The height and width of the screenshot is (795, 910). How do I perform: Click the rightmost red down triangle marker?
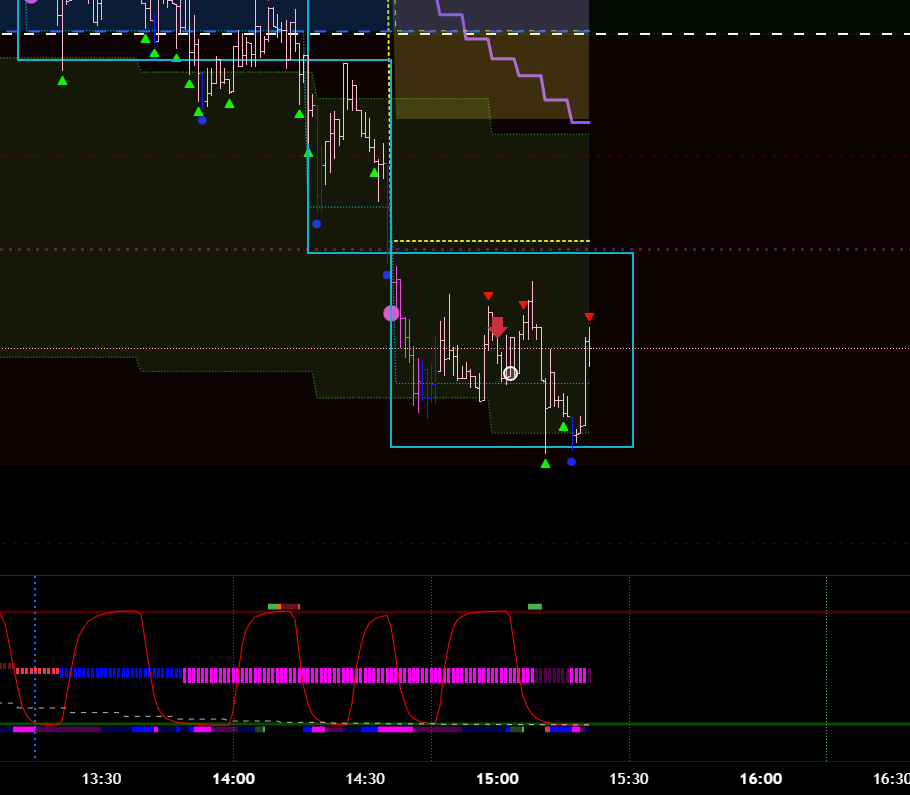point(589,317)
